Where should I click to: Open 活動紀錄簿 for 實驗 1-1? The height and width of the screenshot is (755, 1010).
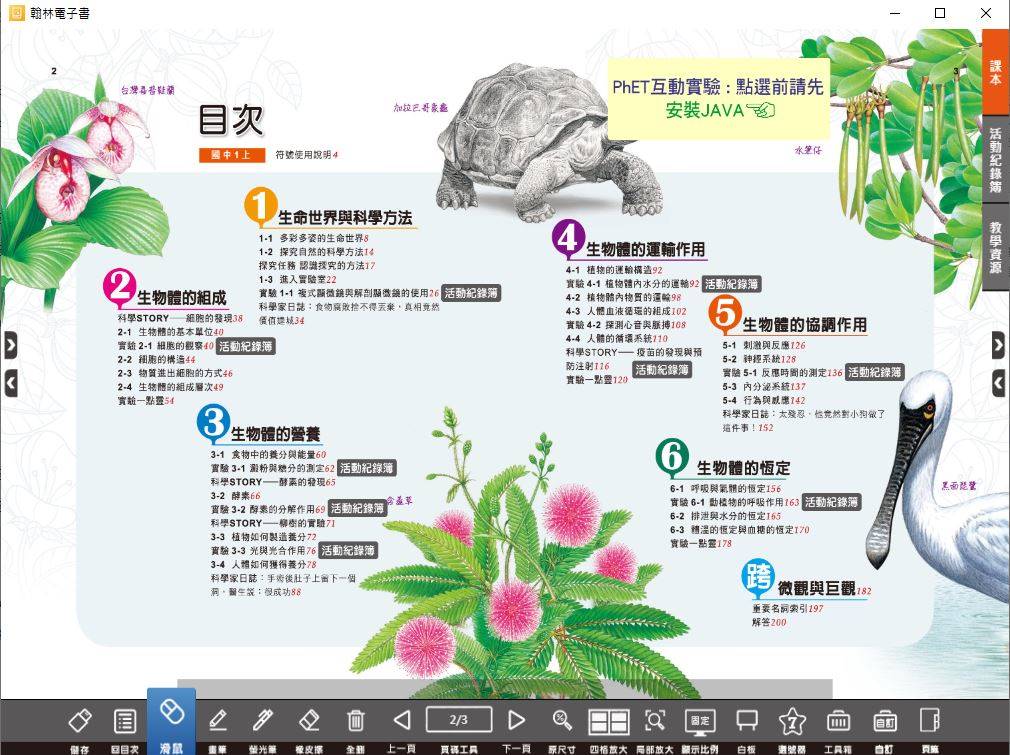tap(471, 293)
